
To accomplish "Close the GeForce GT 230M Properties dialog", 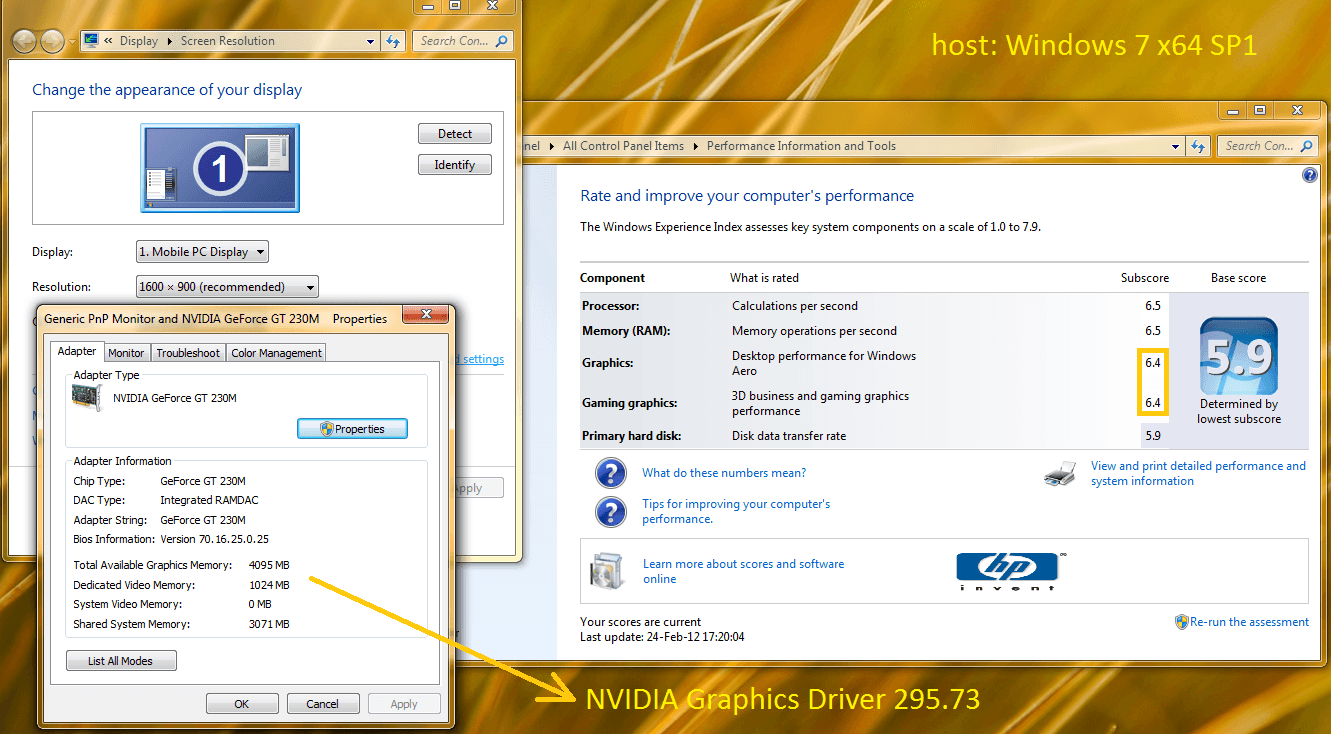I will pos(428,314).
